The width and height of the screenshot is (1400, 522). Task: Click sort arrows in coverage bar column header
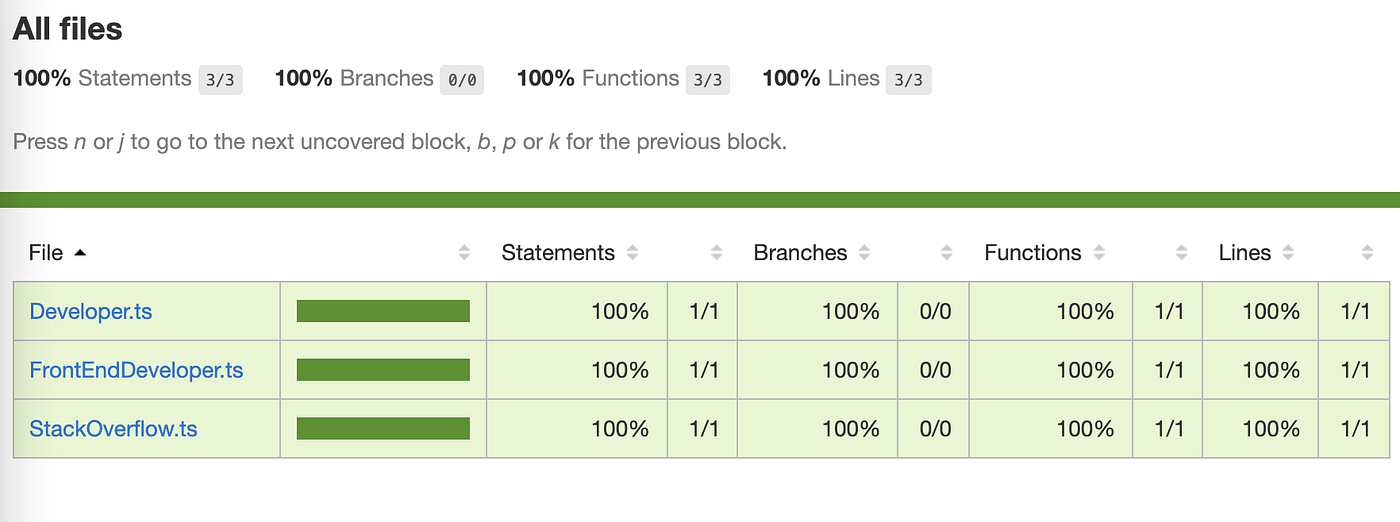pos(464,253)
